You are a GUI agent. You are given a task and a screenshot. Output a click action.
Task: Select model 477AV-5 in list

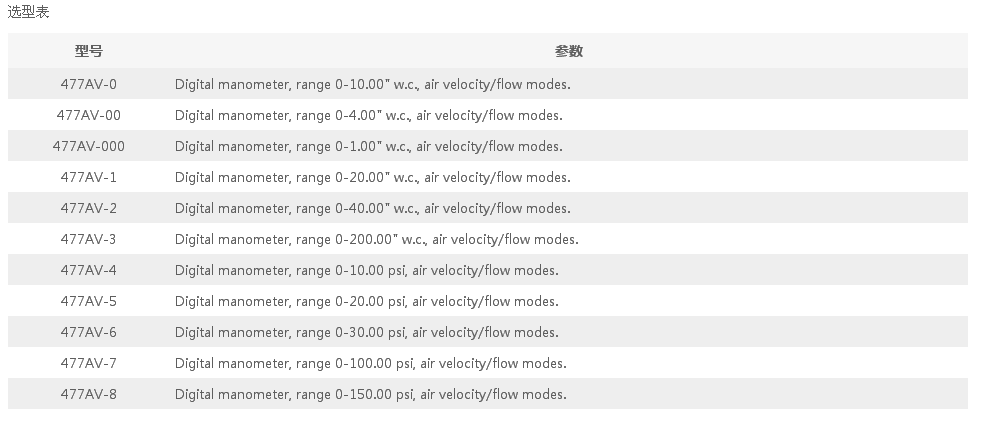pos(88,301)
